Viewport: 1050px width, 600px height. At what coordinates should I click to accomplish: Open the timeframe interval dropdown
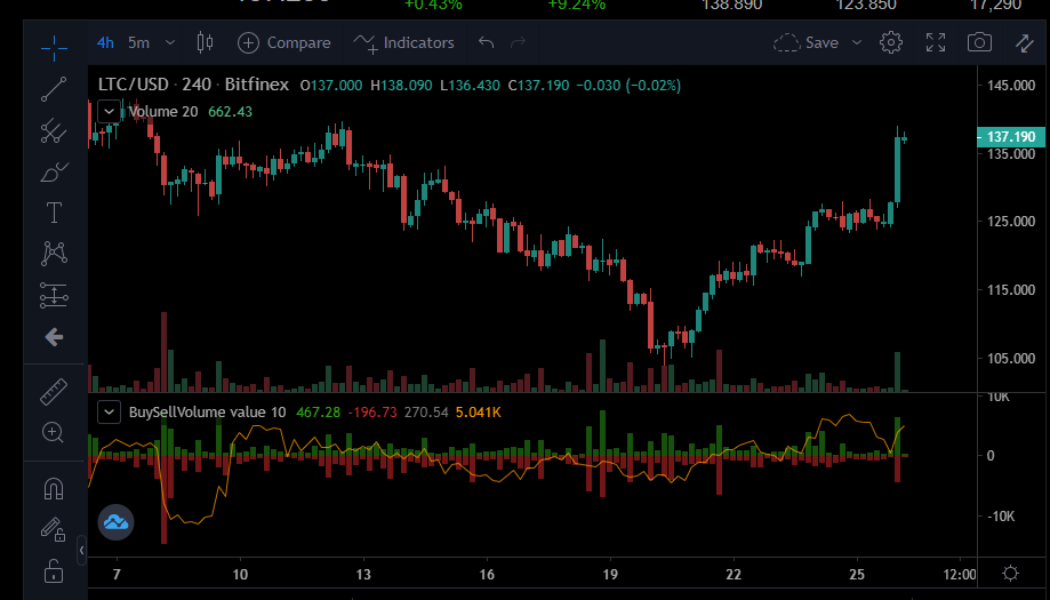(x=168, y=42)
